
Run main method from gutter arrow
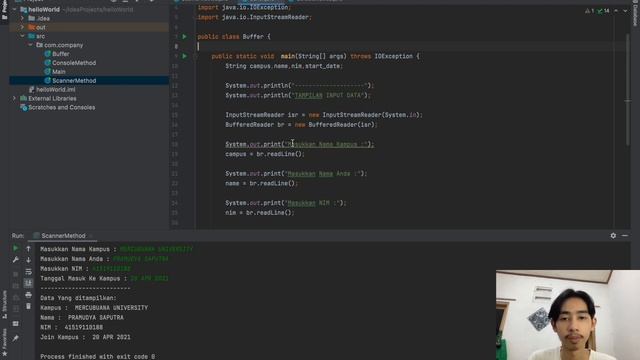coord(184,56)
